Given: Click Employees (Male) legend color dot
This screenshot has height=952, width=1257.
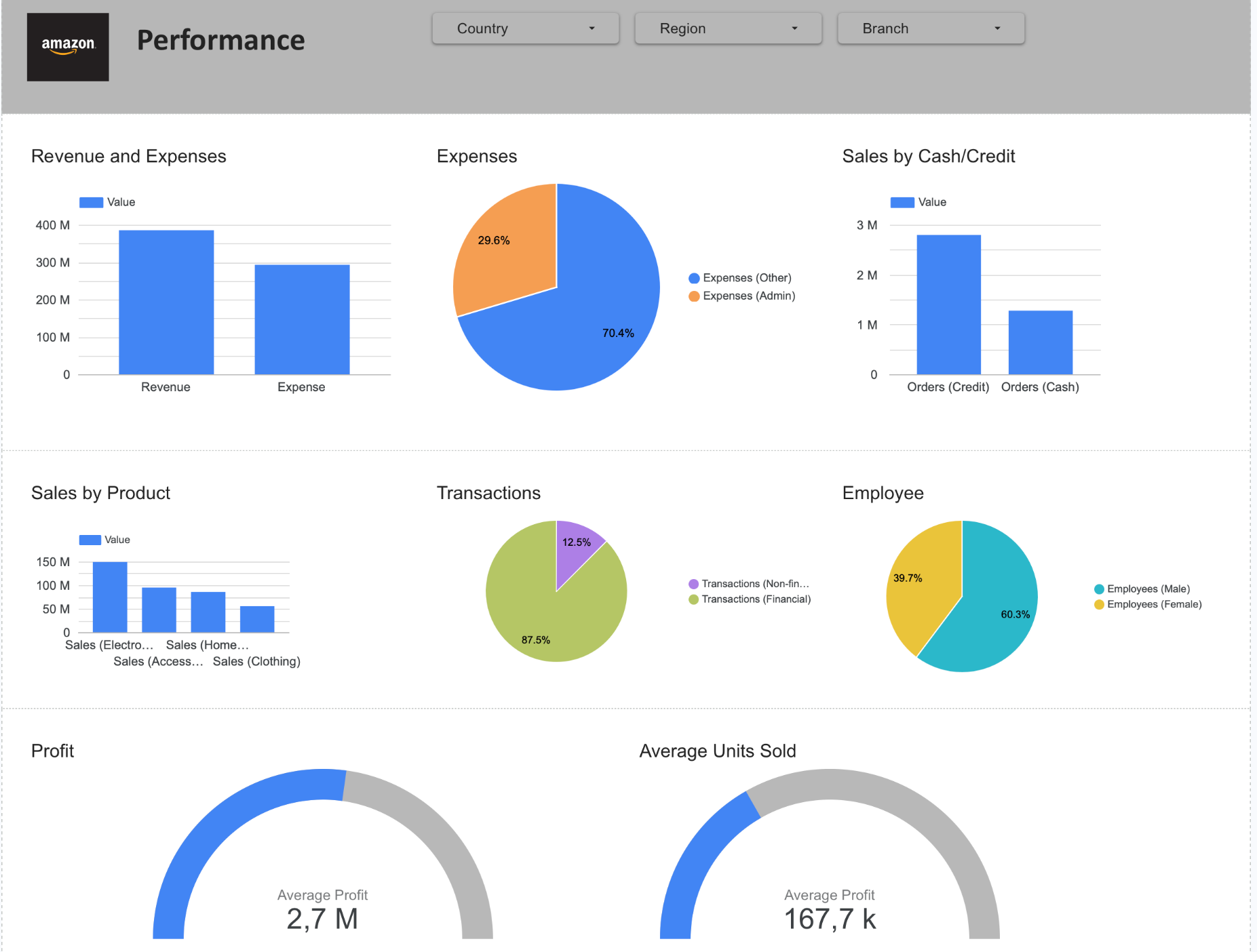Looking at the screenshot, I should [1099, 589].
